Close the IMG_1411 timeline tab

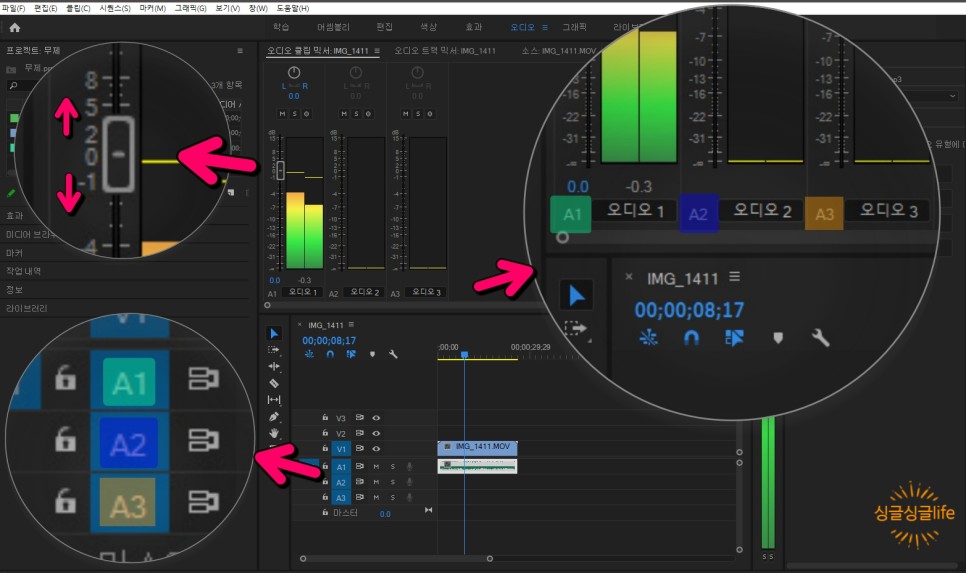(x=300, y=325)
